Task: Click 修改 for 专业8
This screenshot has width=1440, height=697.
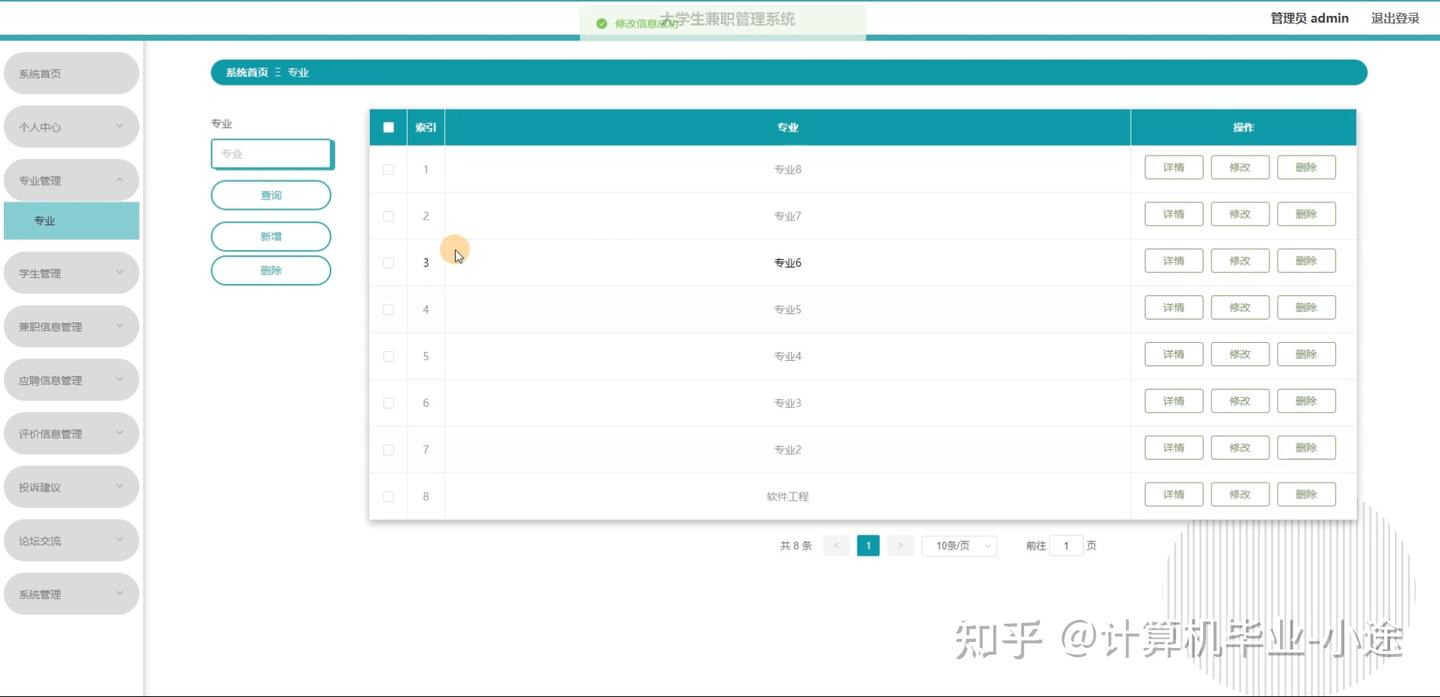Action: point(1240,167)
